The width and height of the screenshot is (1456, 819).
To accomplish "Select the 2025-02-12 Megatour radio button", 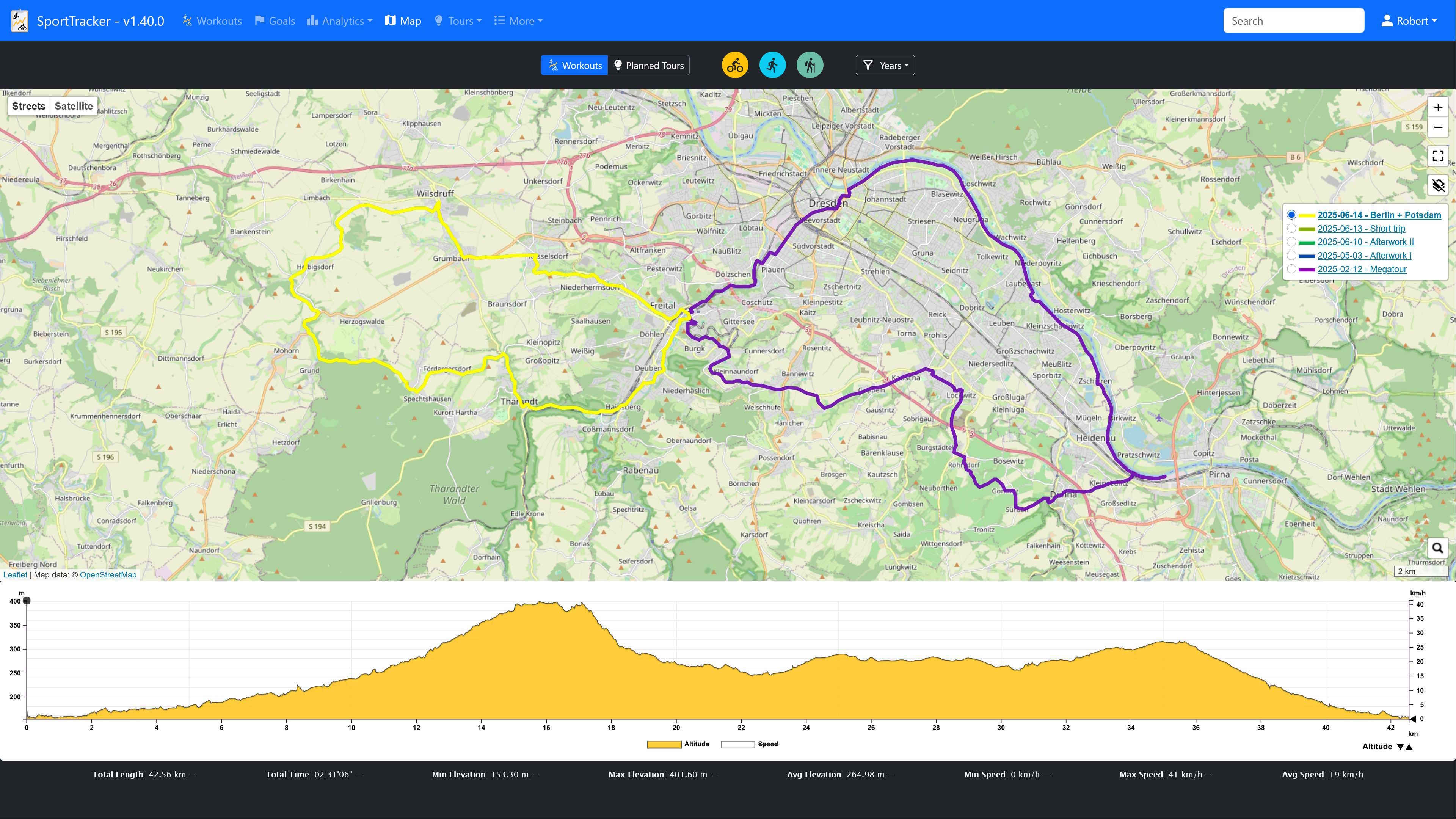I will (1291, 269).
